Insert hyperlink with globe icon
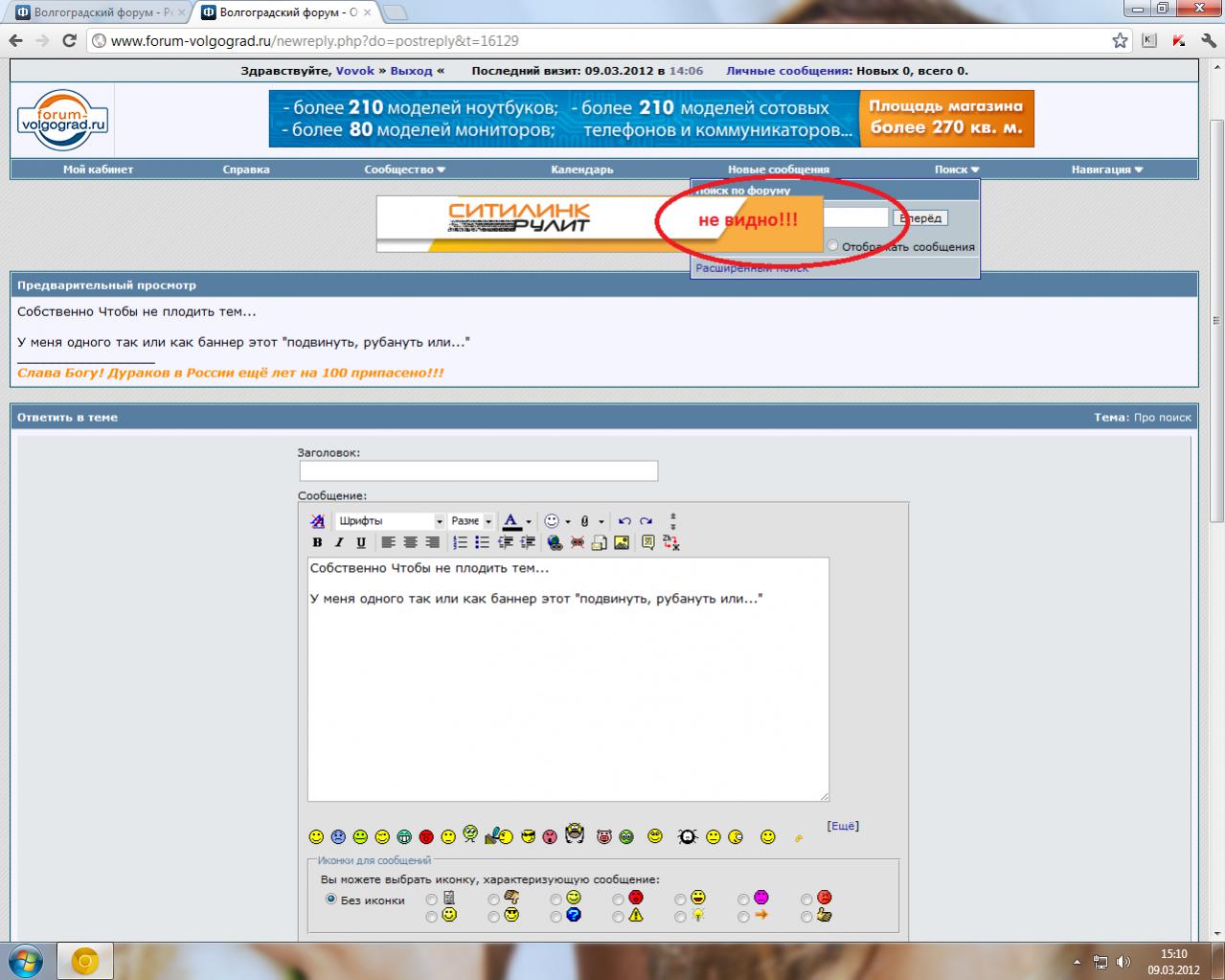 555,542
